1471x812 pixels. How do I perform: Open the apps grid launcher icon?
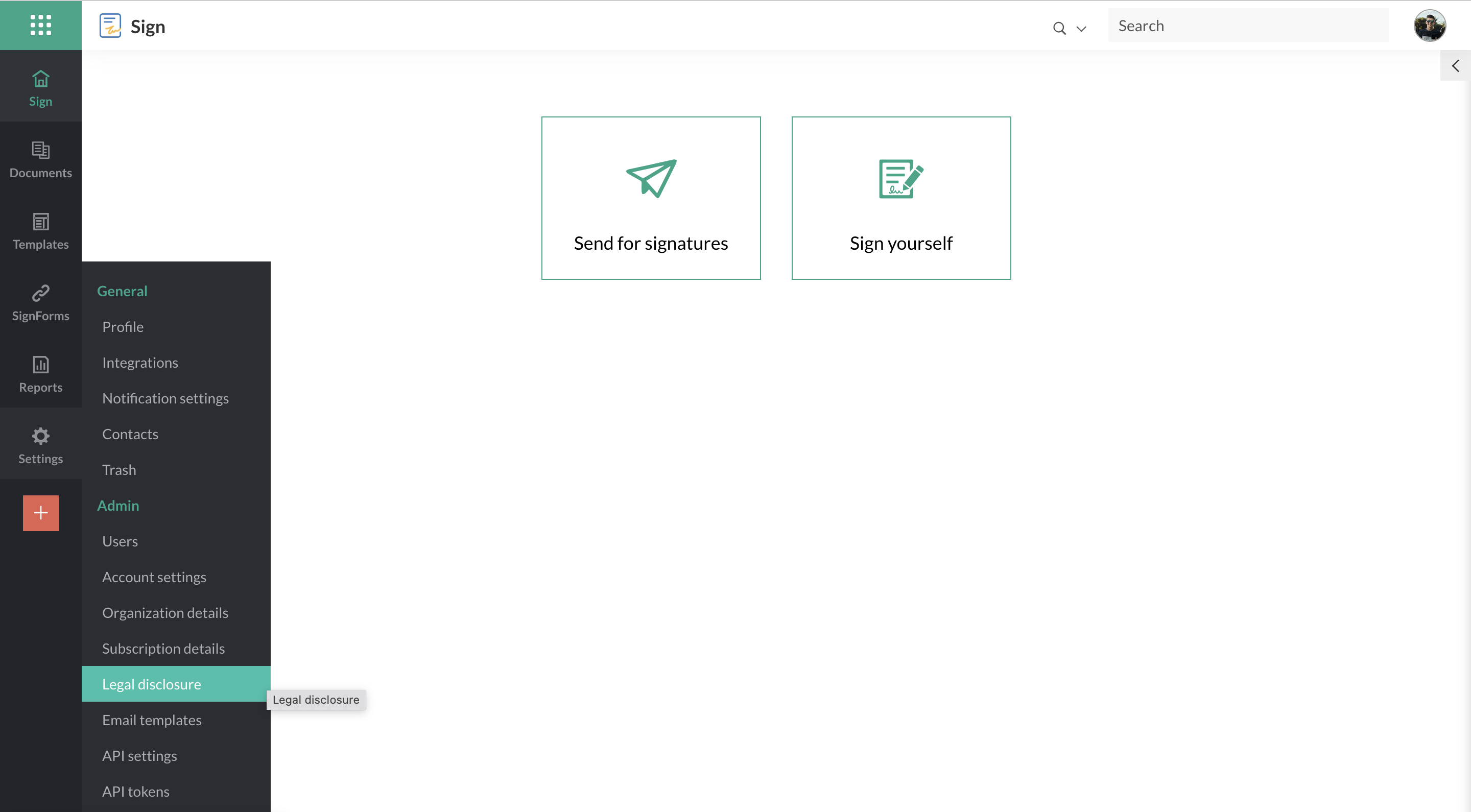[40, 25]
